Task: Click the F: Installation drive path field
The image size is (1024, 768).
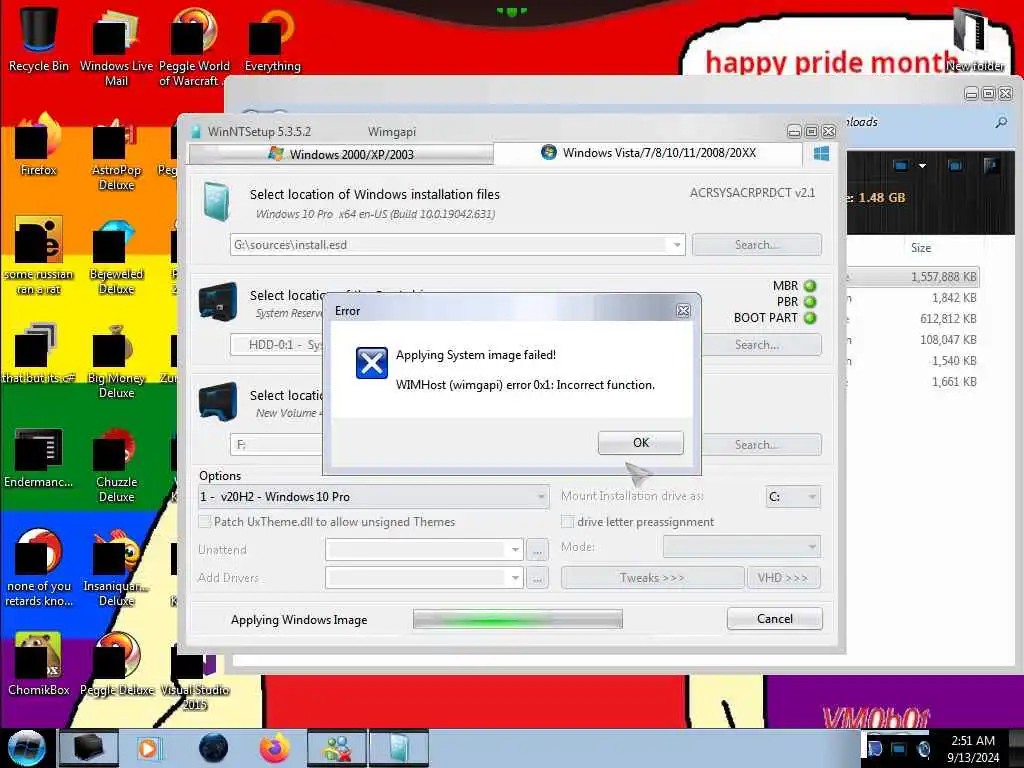Action: [276, 445]
